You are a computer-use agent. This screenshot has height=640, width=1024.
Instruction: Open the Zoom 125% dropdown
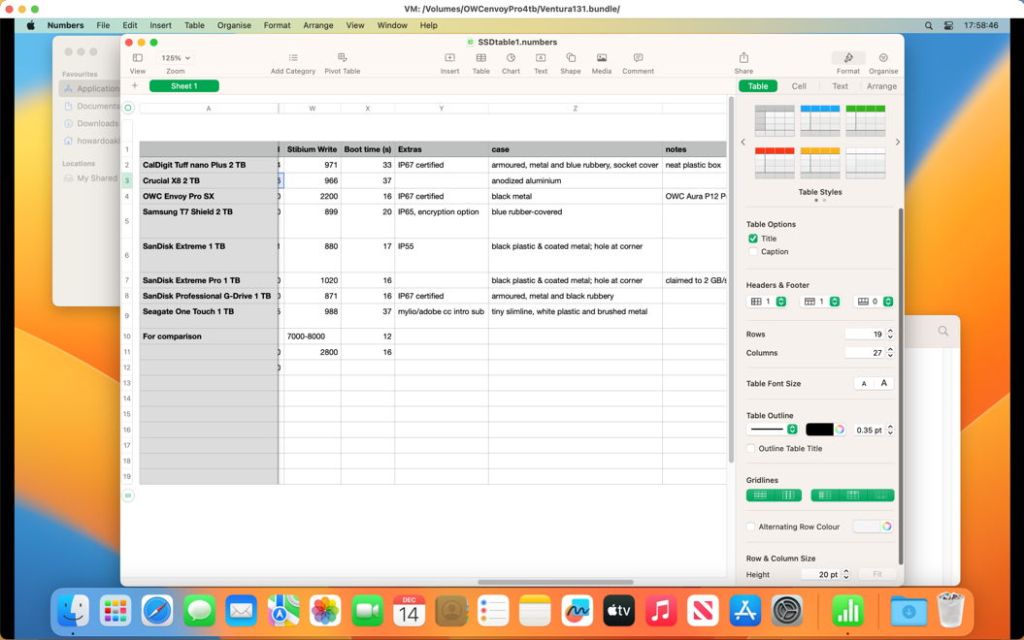pos(175,58)
